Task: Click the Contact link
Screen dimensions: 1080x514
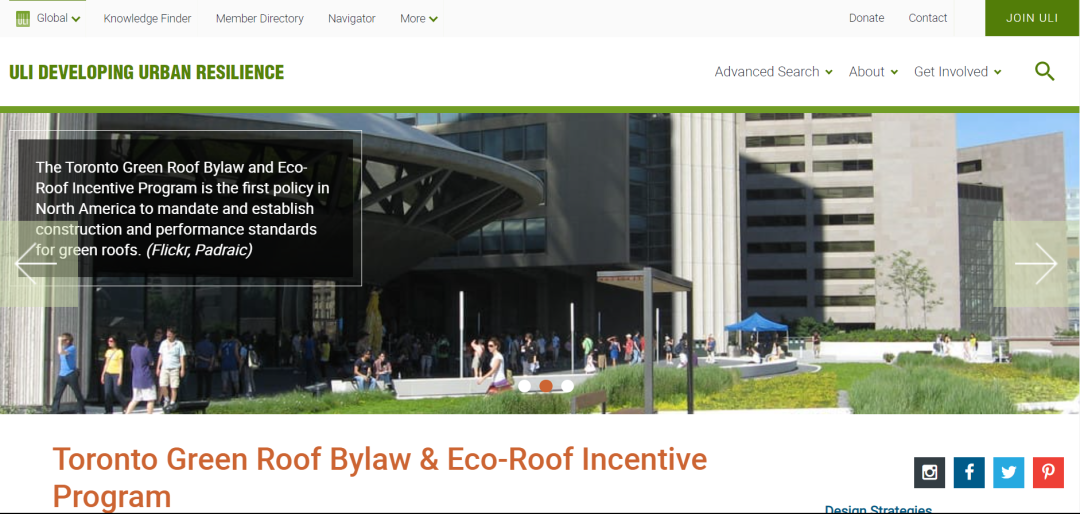Action: point(928,18)
